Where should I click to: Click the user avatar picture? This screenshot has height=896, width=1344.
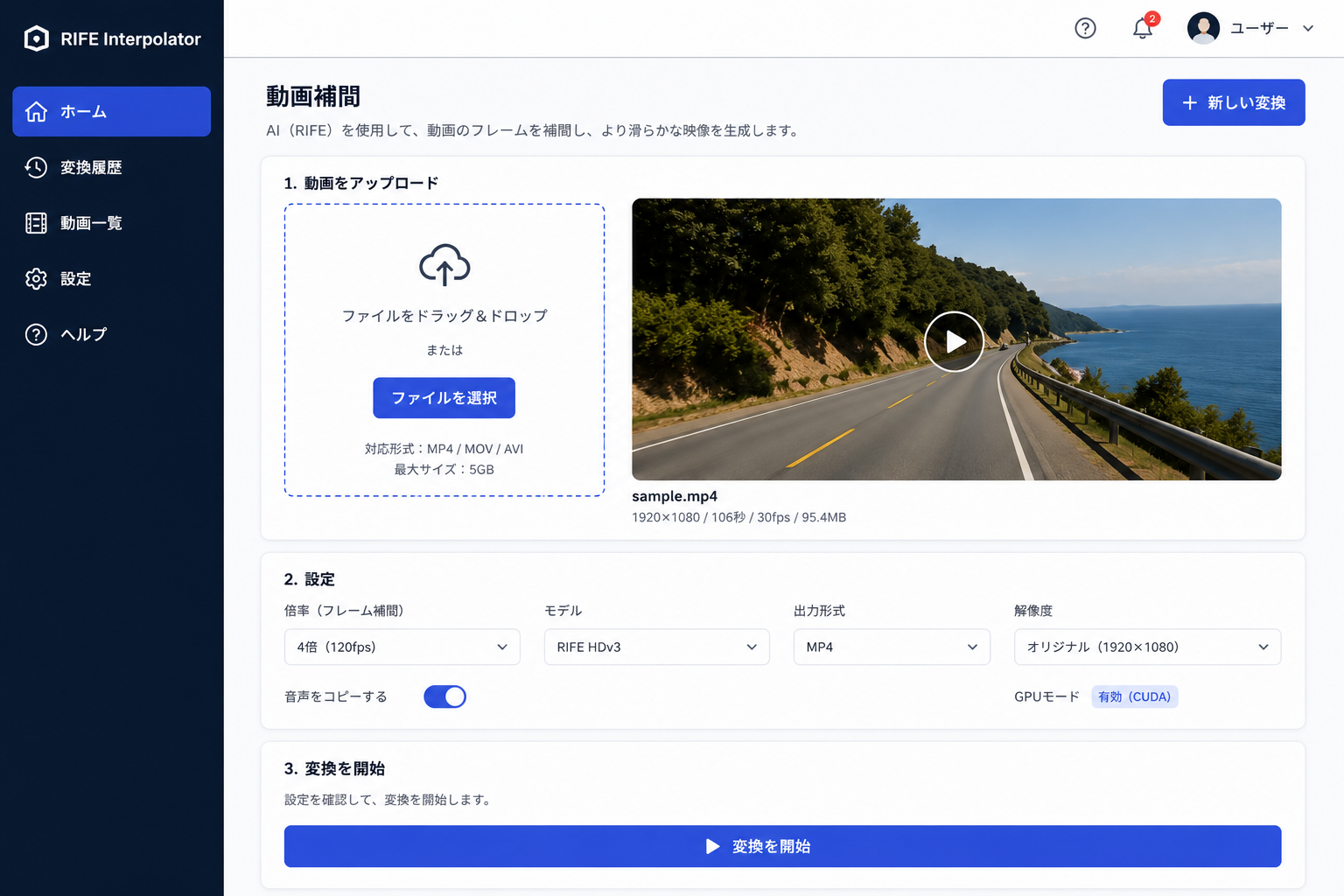pyautogui.click(x=1203, y=28)
